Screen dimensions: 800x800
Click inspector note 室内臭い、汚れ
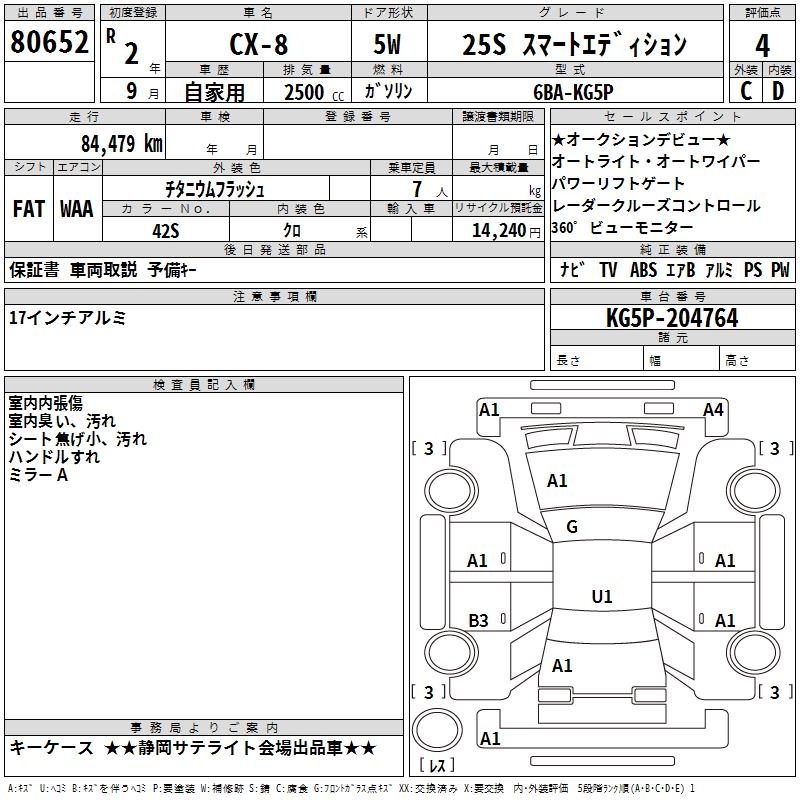[x=62, y=421]
